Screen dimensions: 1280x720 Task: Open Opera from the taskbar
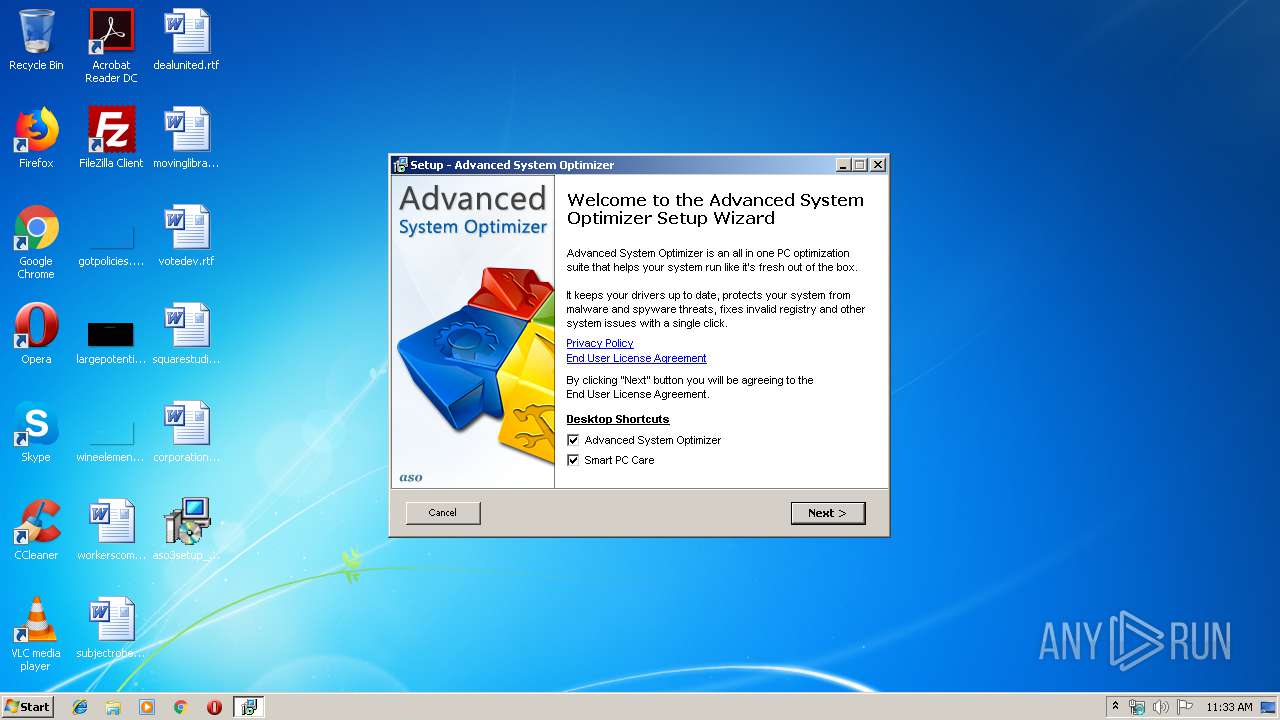214,707
